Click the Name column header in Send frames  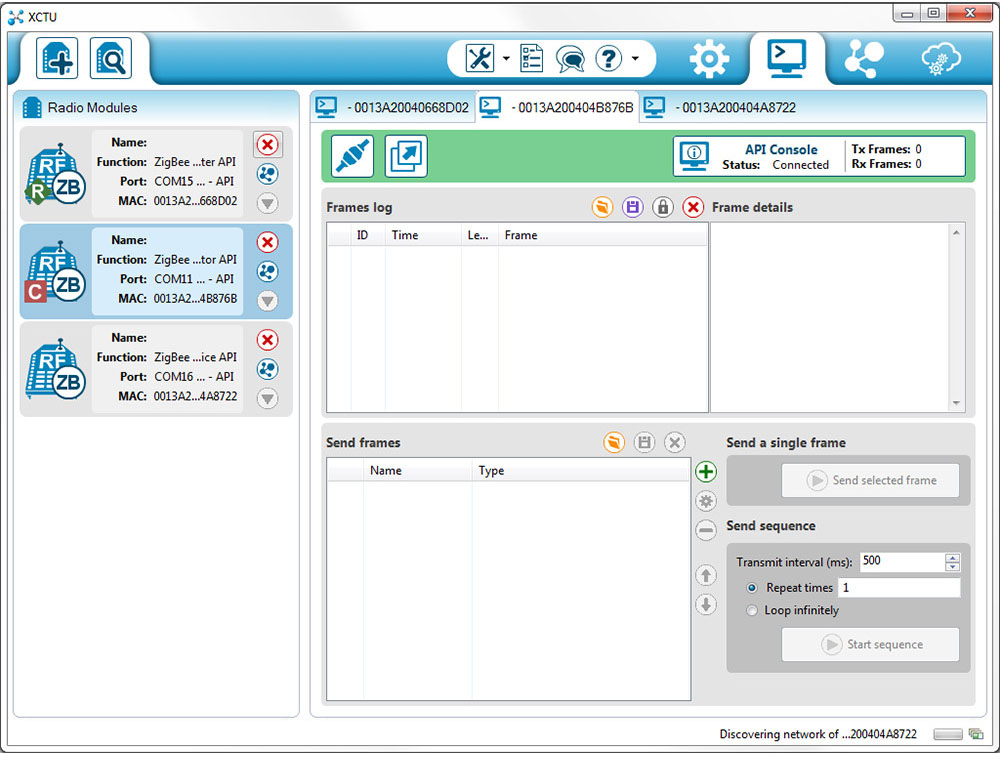coord(418,471)
